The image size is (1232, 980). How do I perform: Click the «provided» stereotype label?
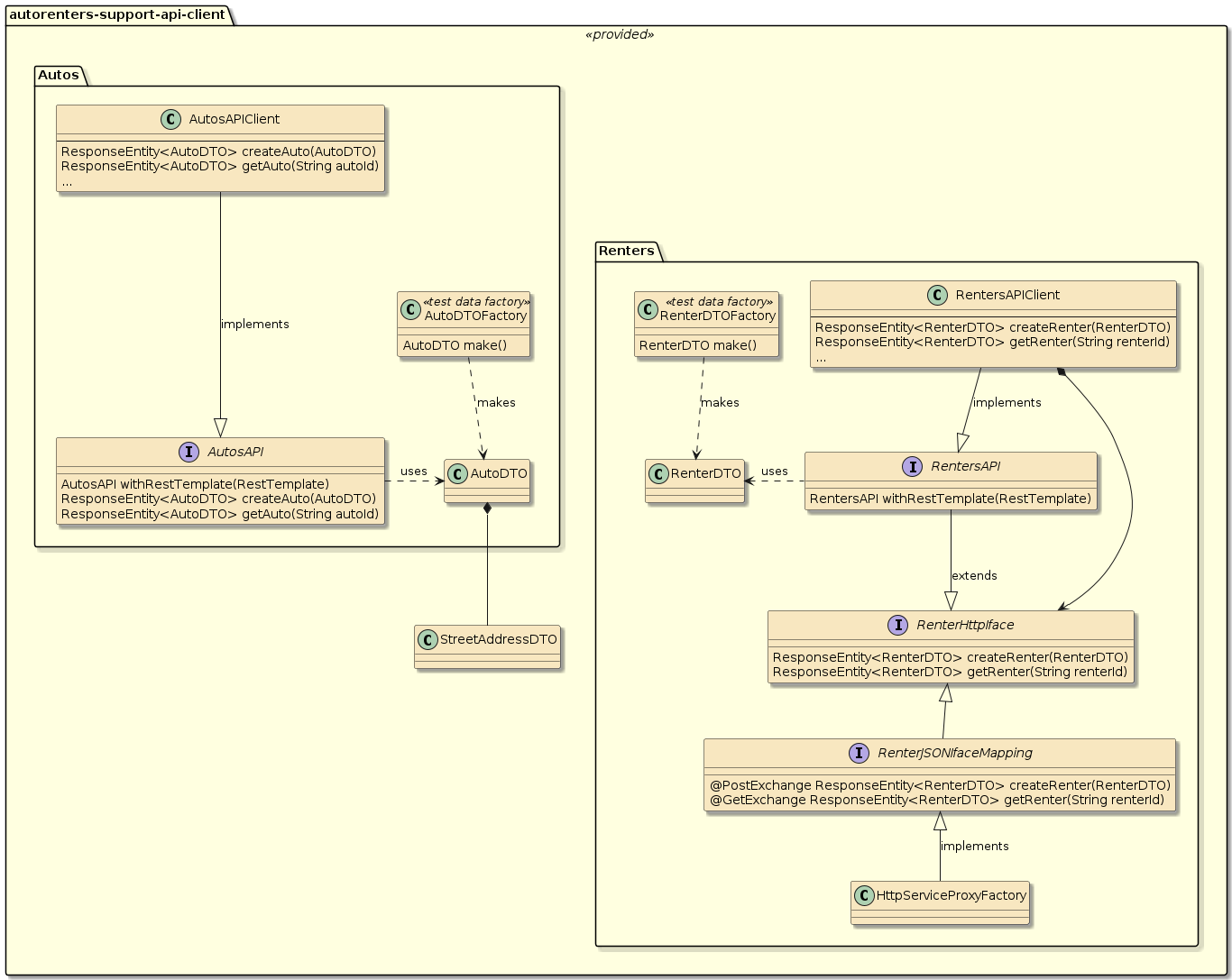click(620, 34)
